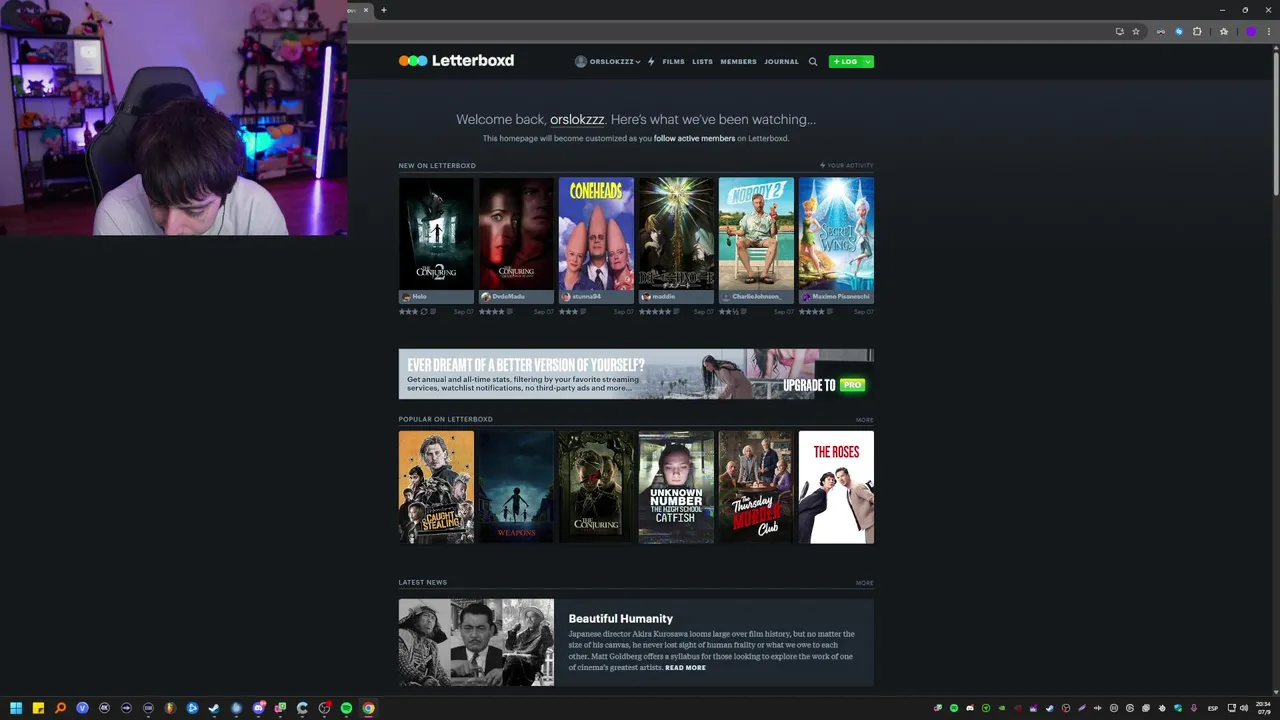Click the volume speaker tray icon
This screenshot has width=1280, height=720.
click(x=1244, y=708)
